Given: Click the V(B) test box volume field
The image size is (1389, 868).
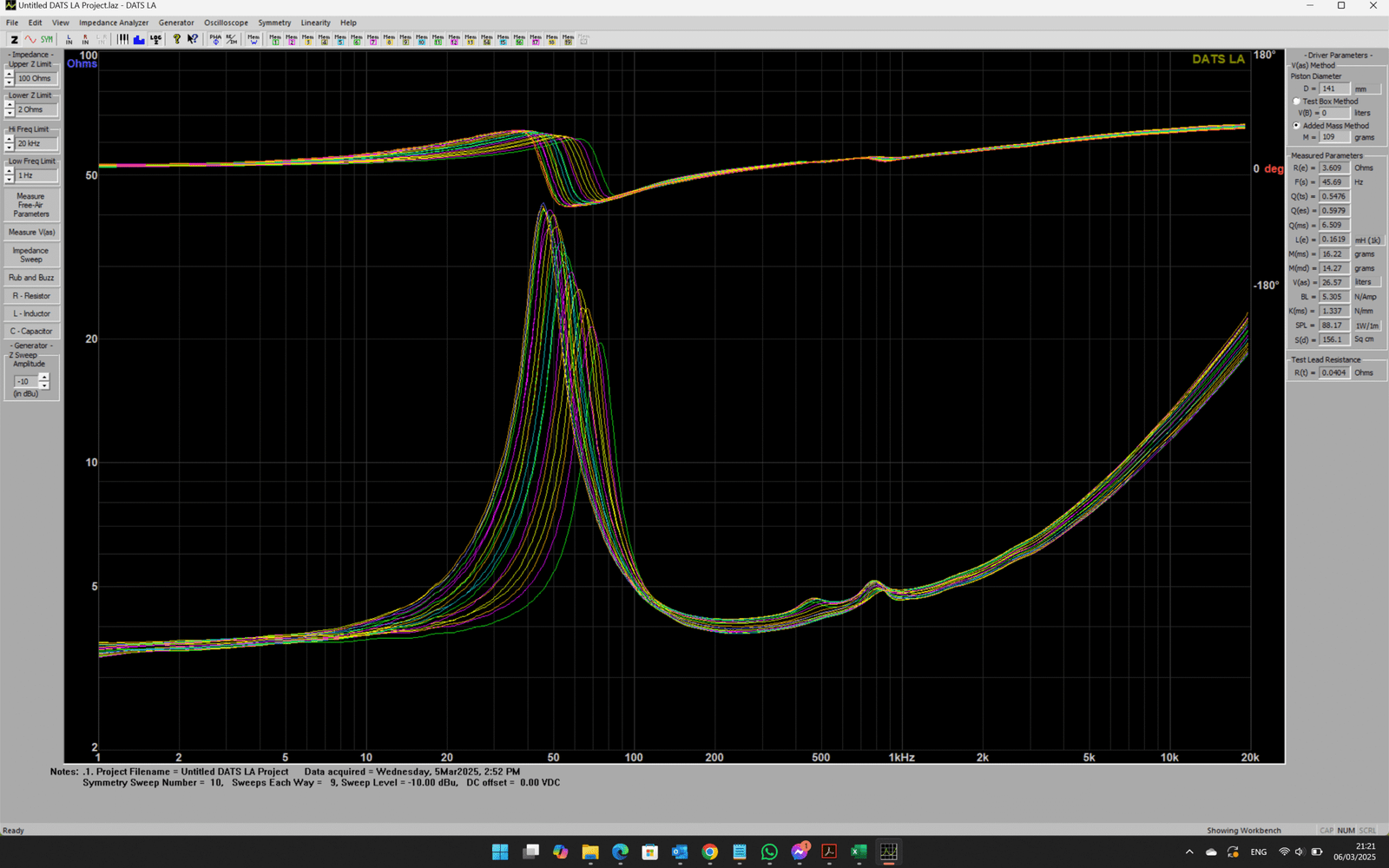Looking at the screenshot, I should (1334, 113).
